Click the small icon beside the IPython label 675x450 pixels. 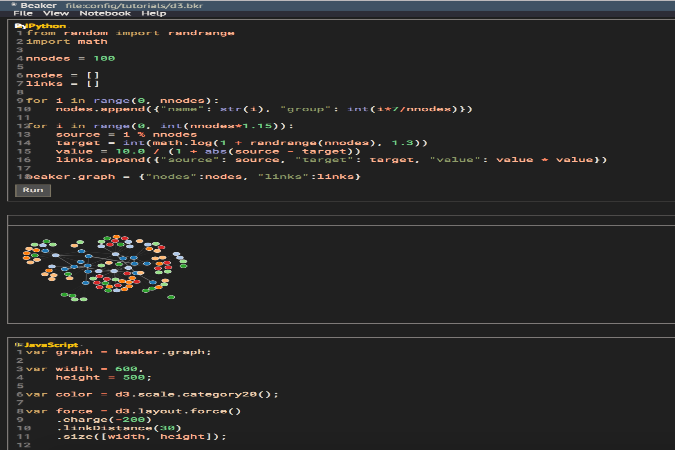click(17, 25)
